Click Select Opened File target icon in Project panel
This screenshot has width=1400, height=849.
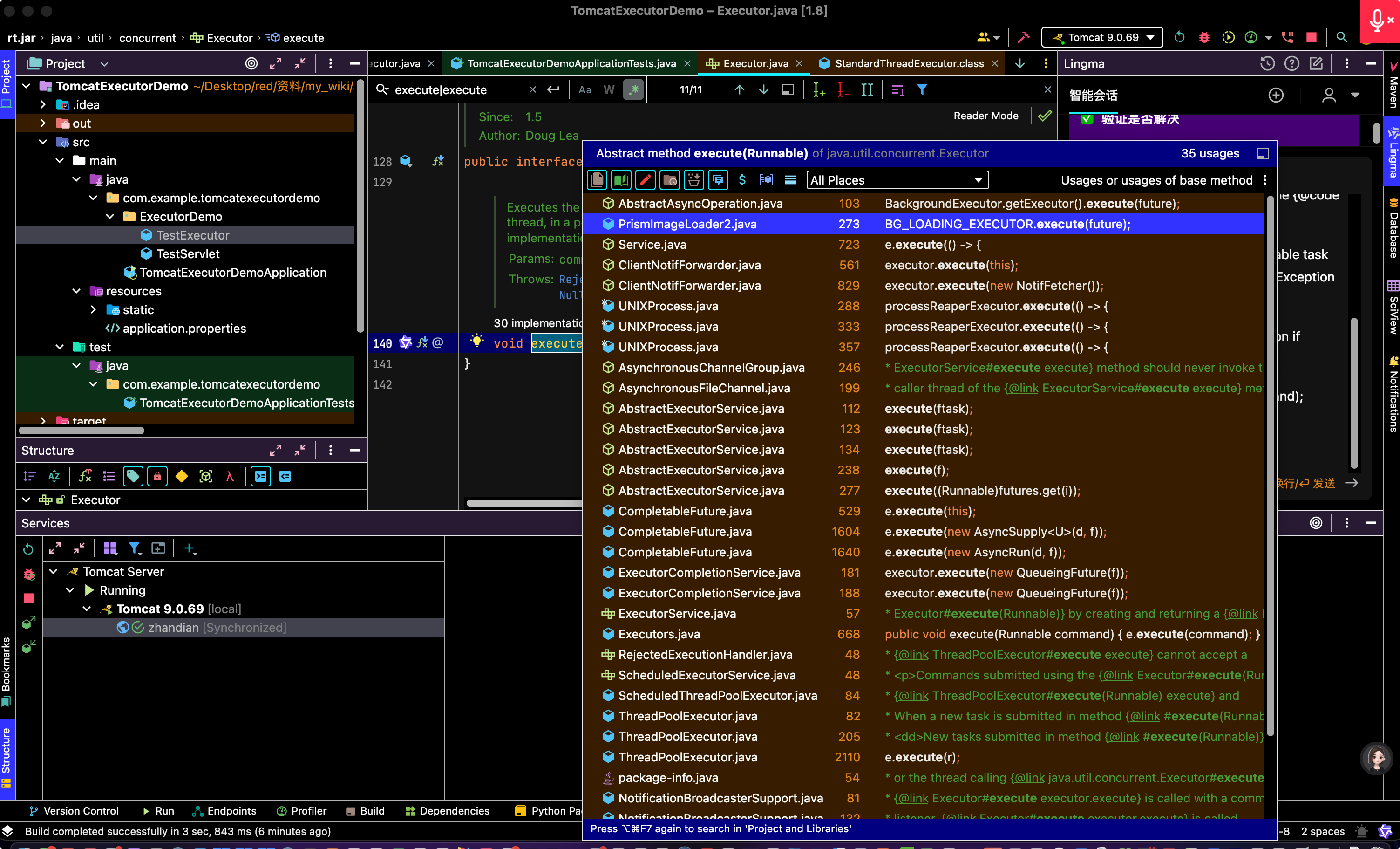(x=251, y=63)
